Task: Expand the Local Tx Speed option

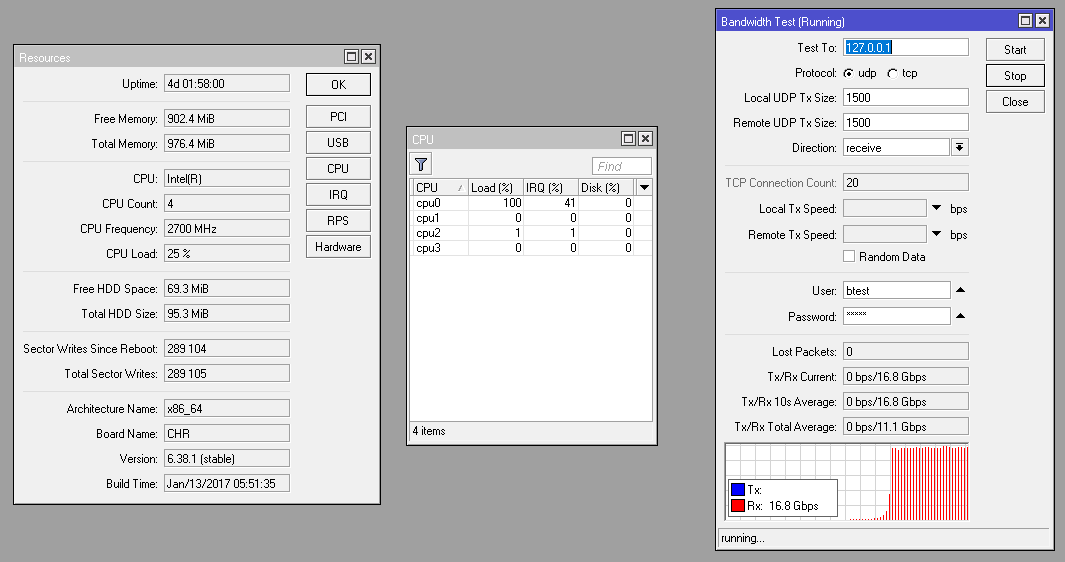Action: (x=937, y=208)
